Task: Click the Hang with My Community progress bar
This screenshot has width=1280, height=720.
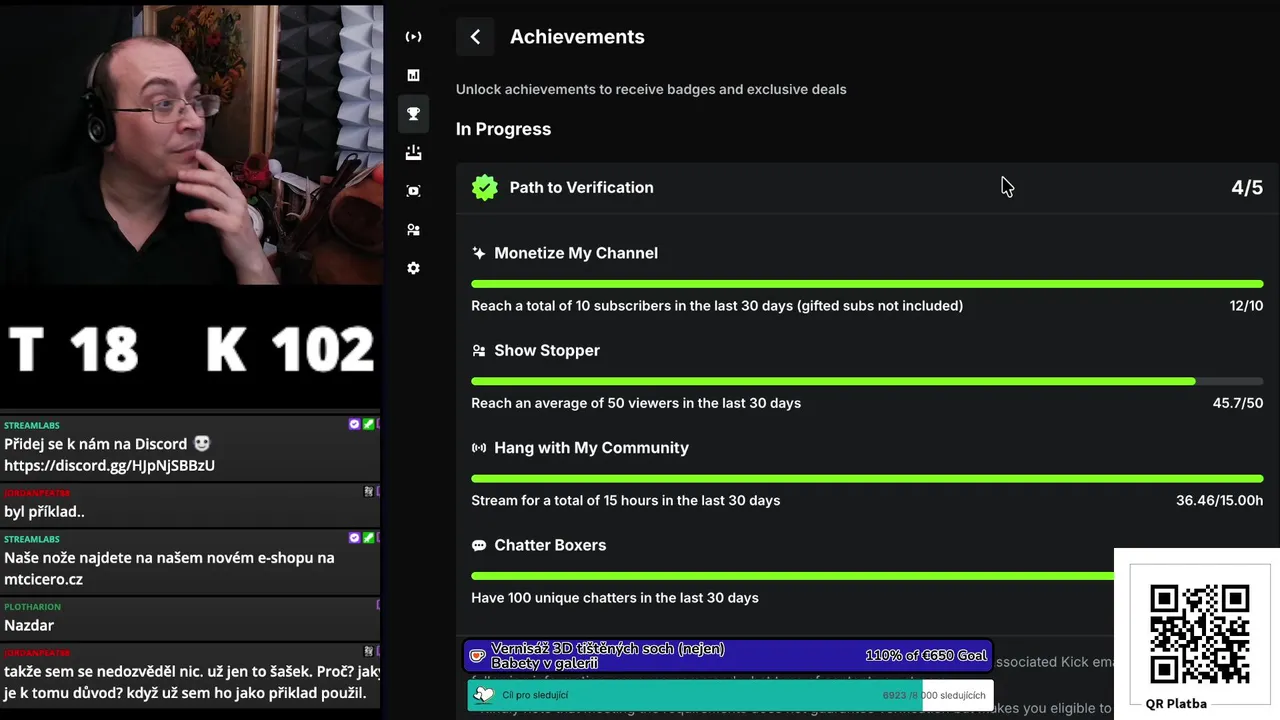Action: [x=867, y=478]
